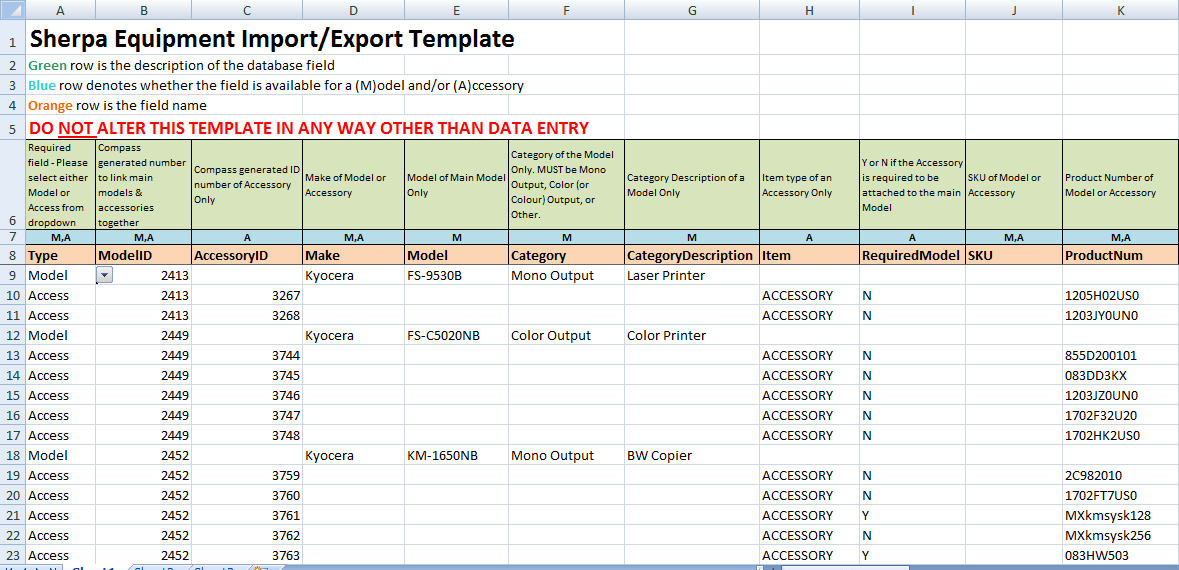Select row 8 header number

(x=13, y=256)
